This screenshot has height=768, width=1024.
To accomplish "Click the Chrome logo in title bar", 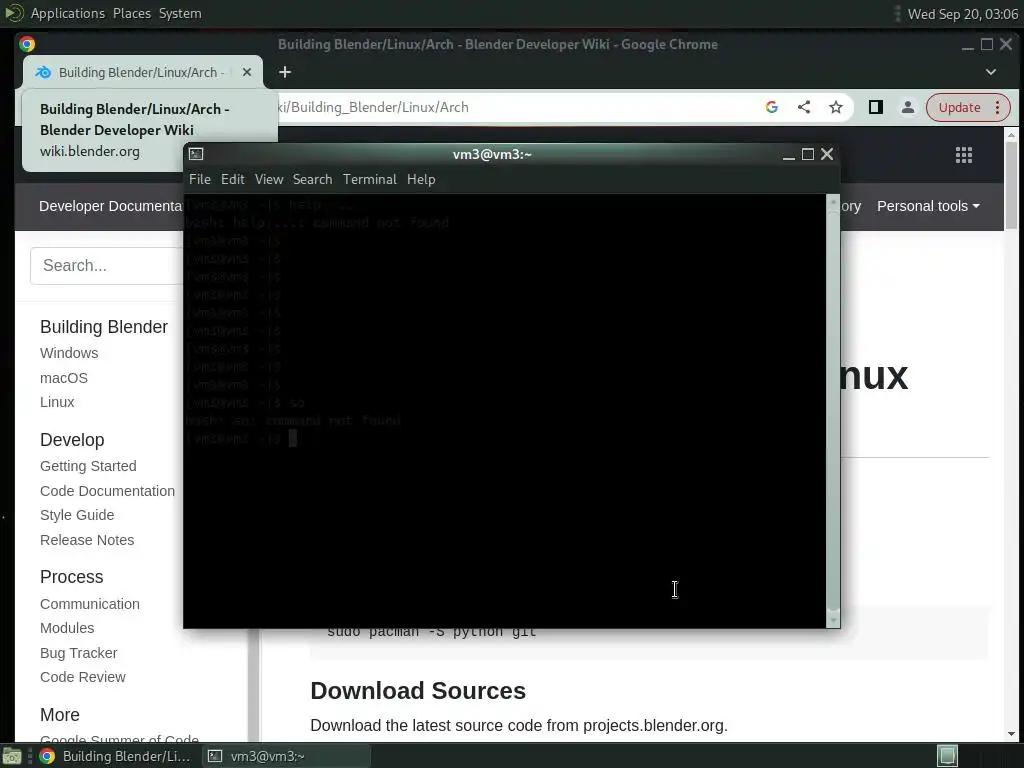I will (x=27, y=44).
